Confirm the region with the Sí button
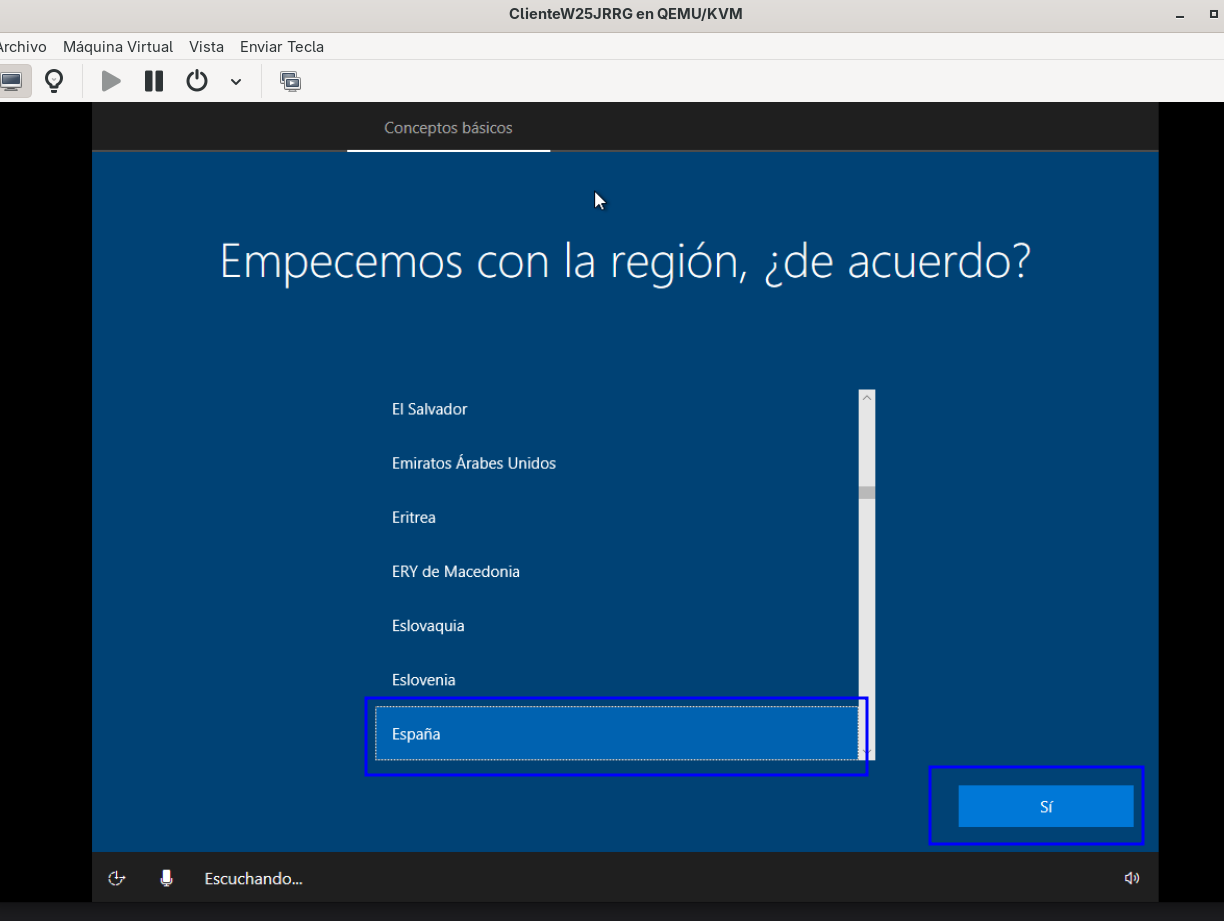Screen dimensions: 1224x921 point(1046,806)
